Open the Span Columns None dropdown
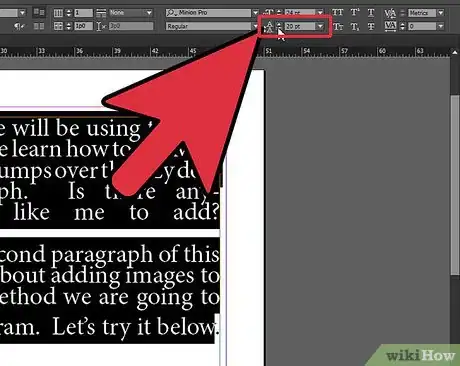This screenshot has width=460, height=366. [149, 13]
